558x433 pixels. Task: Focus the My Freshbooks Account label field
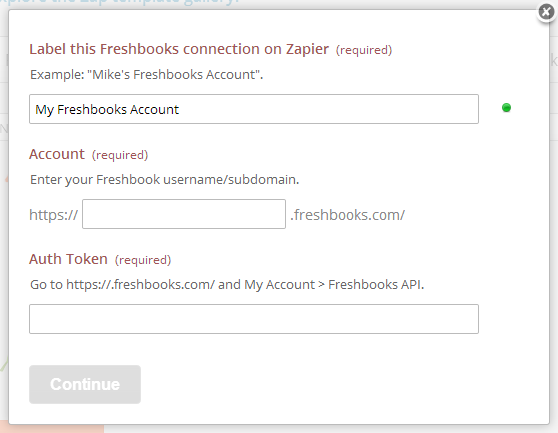254,109
